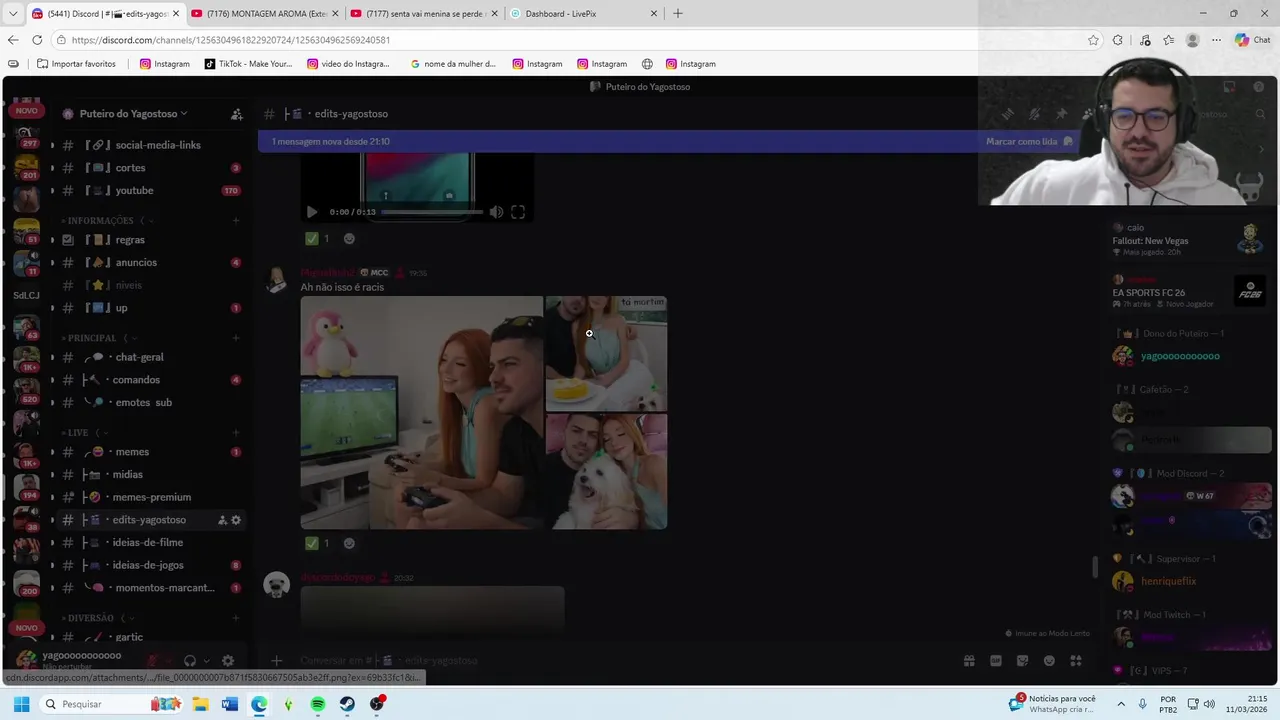
Task: Open the ideias-de-filme channel
Action: (150, 542)
